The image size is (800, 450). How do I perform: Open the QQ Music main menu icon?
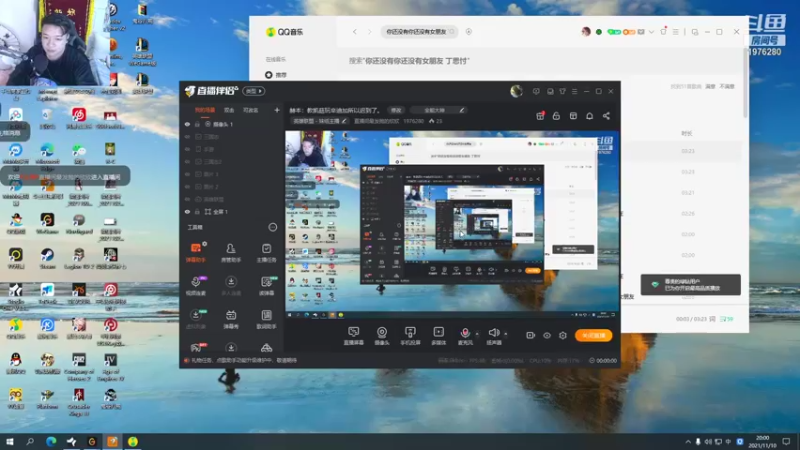(676, 32)
